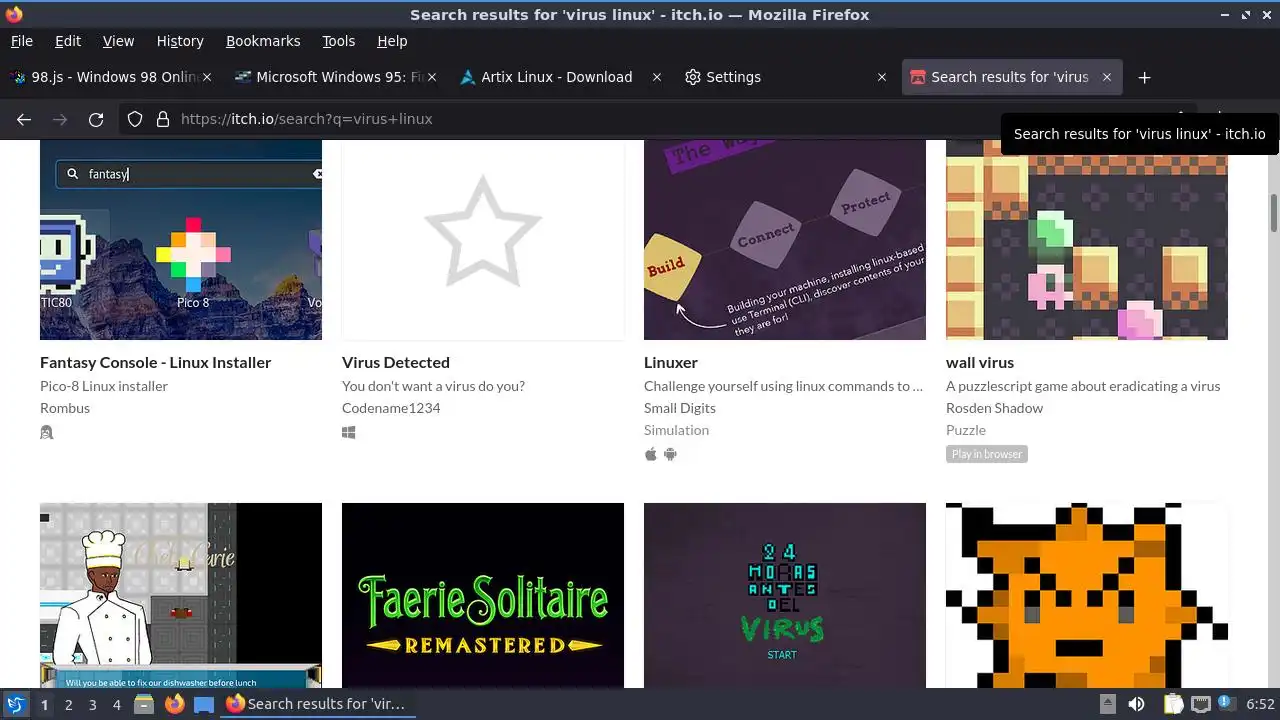Close the 98.js Windows 98 tab

click(208, 77)
